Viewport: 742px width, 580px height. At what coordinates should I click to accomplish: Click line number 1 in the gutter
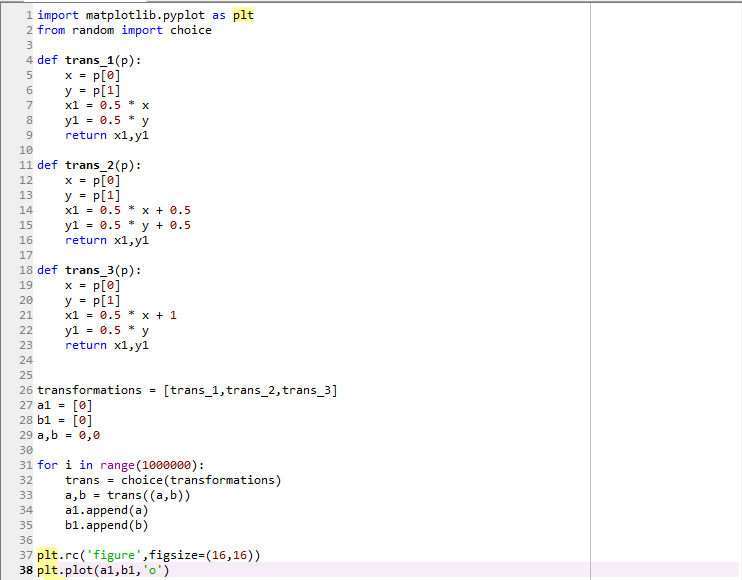tap(29, 15)
